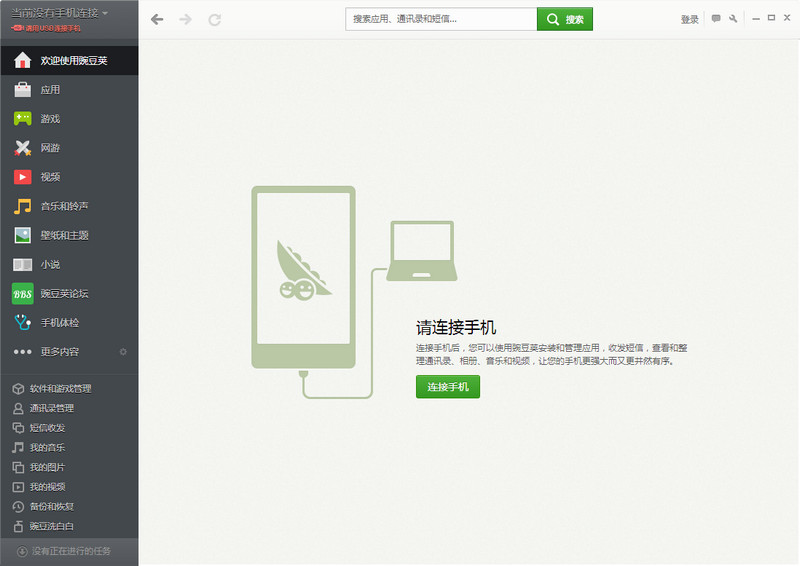Click the 连接手机 button
This screenshot has height=566, width=800.
(448, 387)
